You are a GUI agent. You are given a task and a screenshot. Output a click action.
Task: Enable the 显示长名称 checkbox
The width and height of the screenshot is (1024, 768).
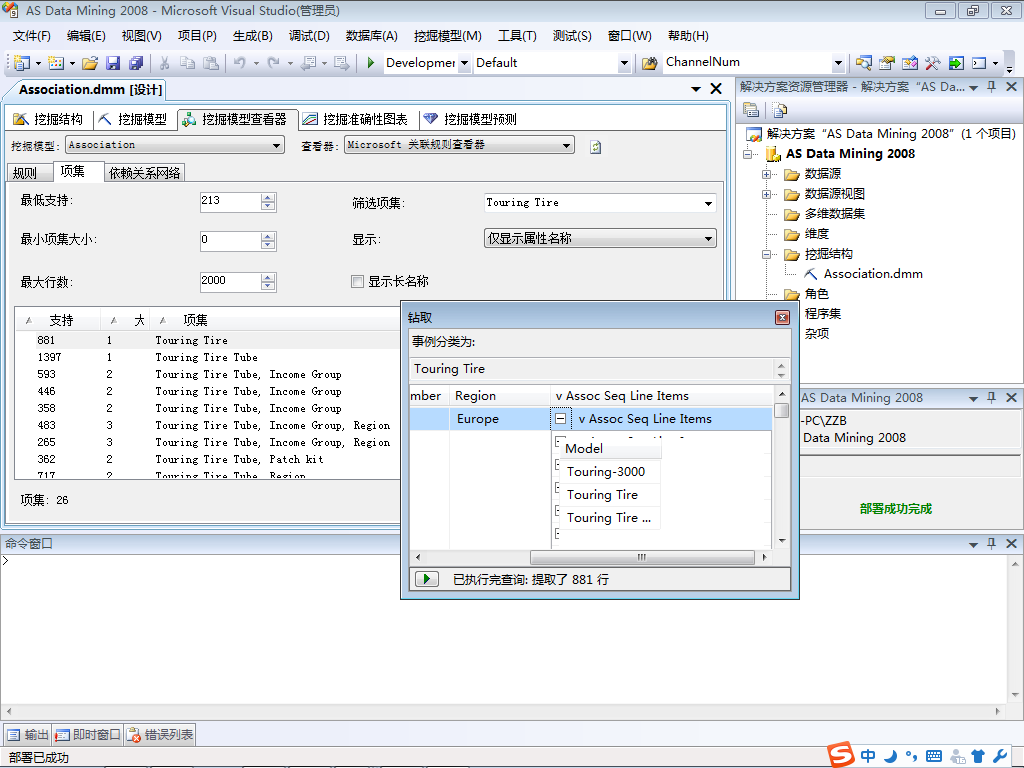click(357, 281)
